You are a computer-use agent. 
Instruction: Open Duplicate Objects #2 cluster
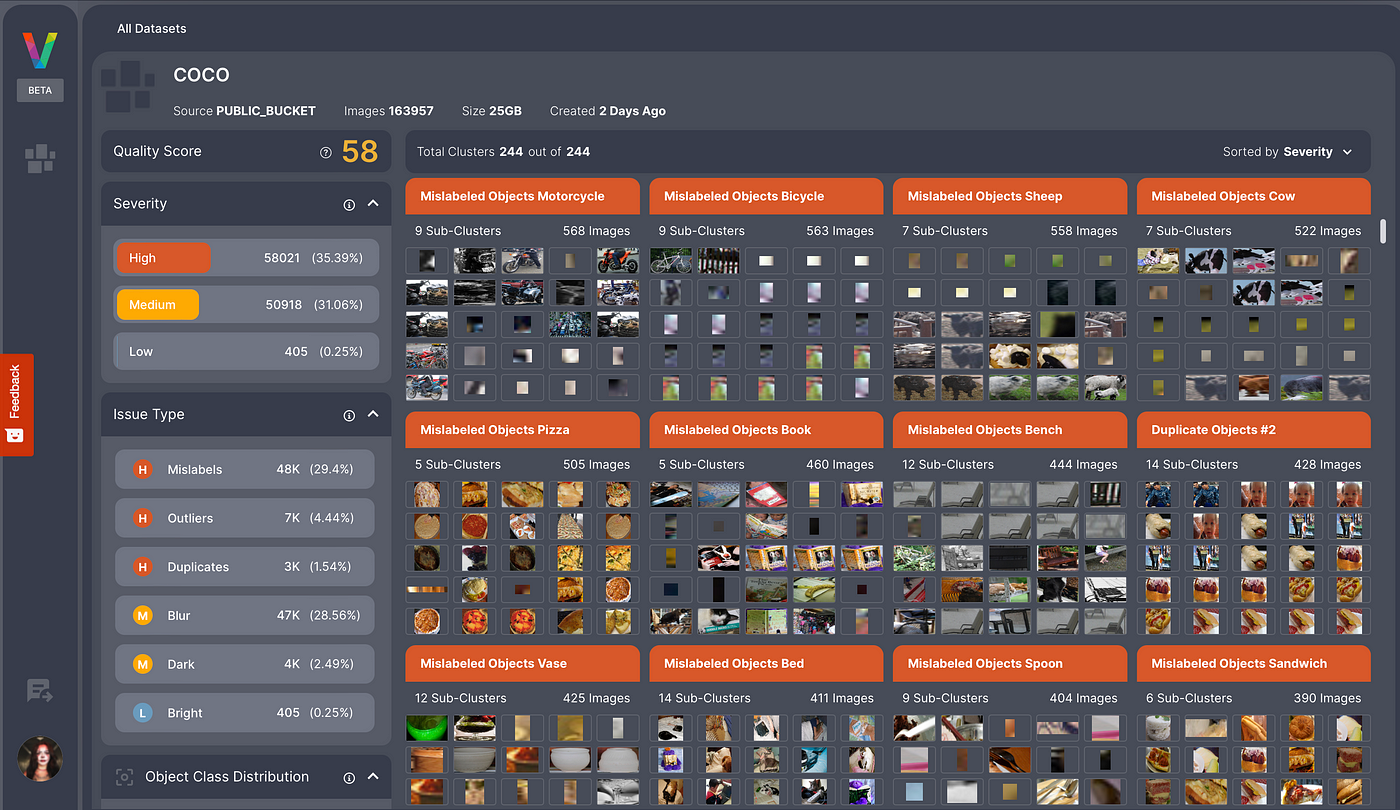tap(1254, 430)
